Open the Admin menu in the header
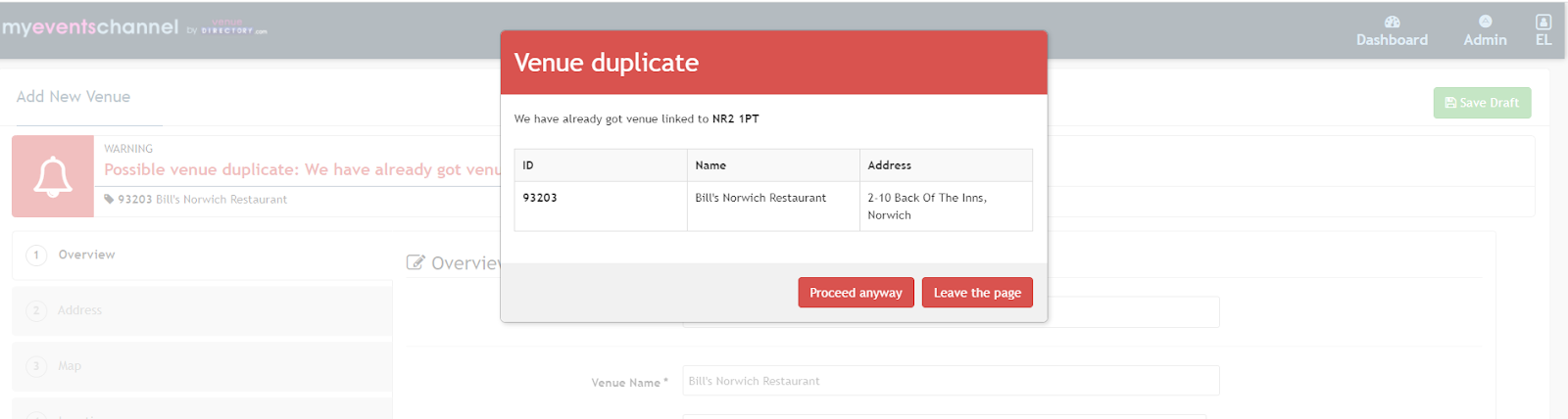Screen dimensions: 1568x419 click(1485, 31)
